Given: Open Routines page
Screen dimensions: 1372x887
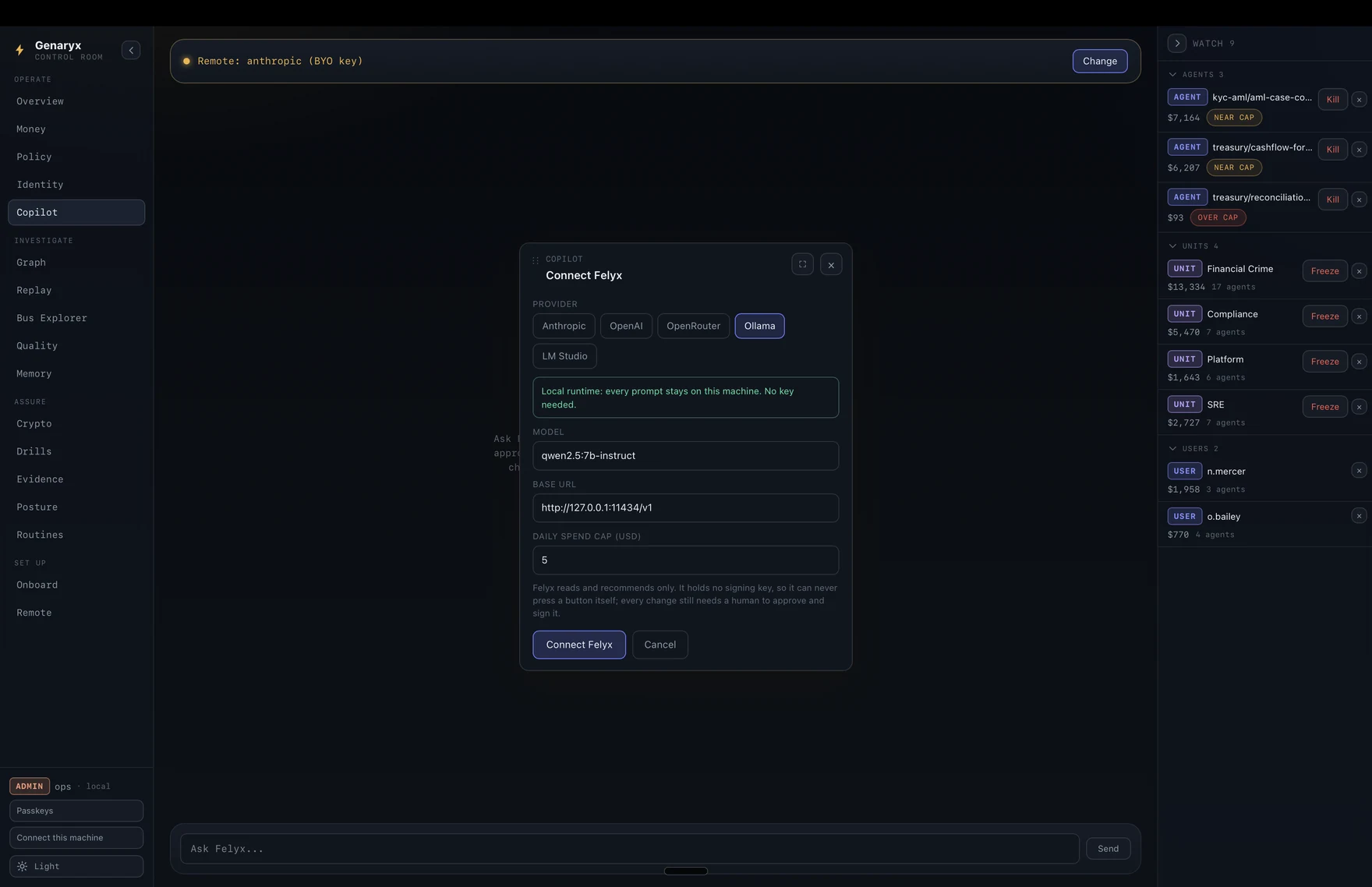Looking at the screenshot, I should coord(76,535).
